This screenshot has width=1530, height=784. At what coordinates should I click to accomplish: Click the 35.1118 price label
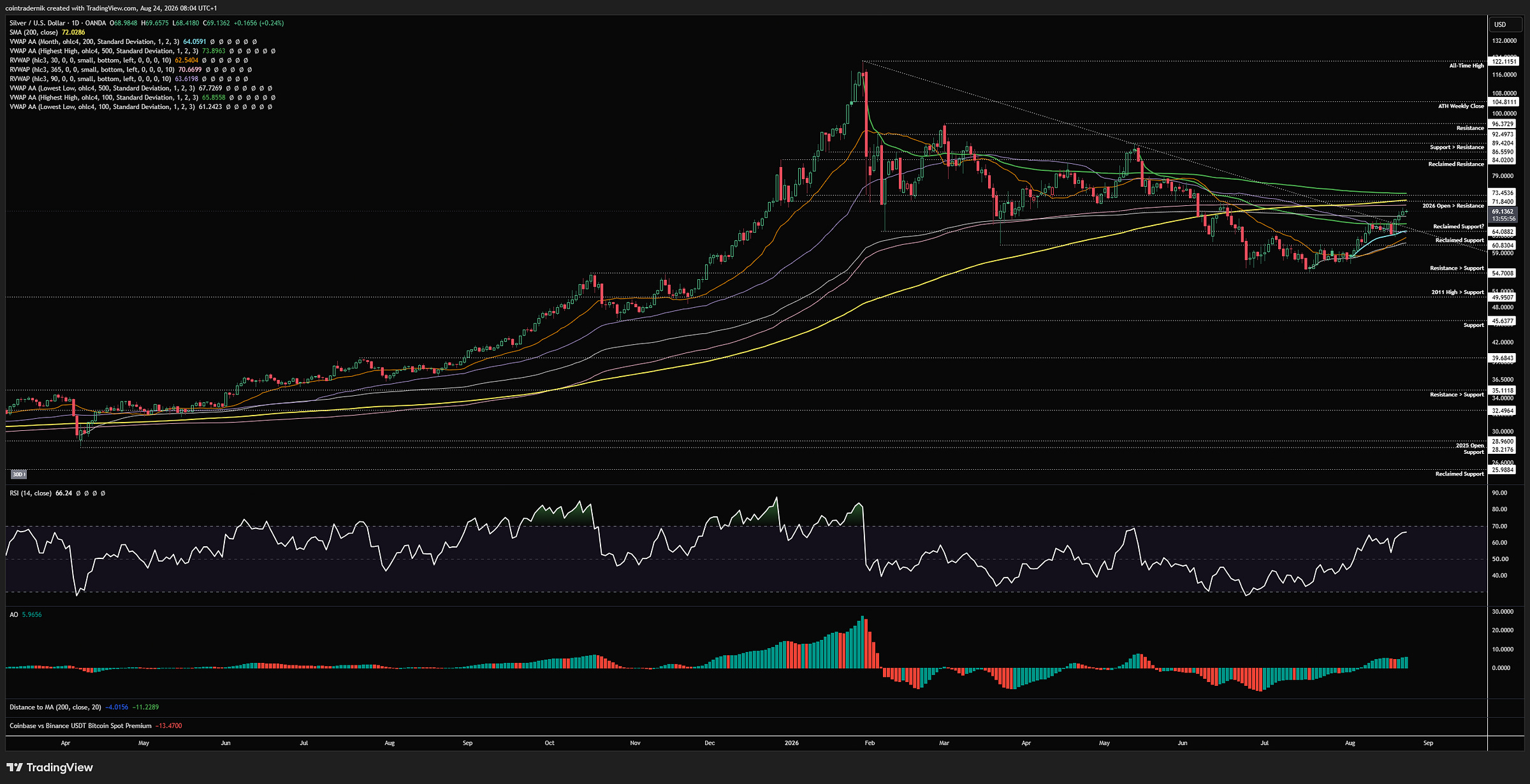(1503, 391)
